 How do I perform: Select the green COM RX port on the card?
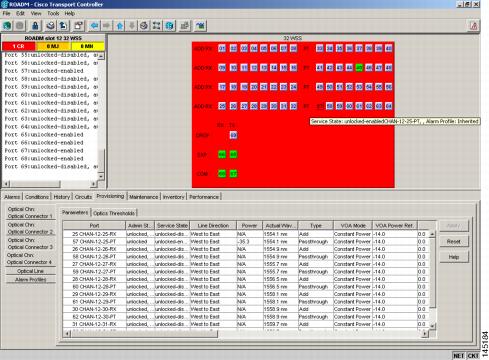pos(222,174)
